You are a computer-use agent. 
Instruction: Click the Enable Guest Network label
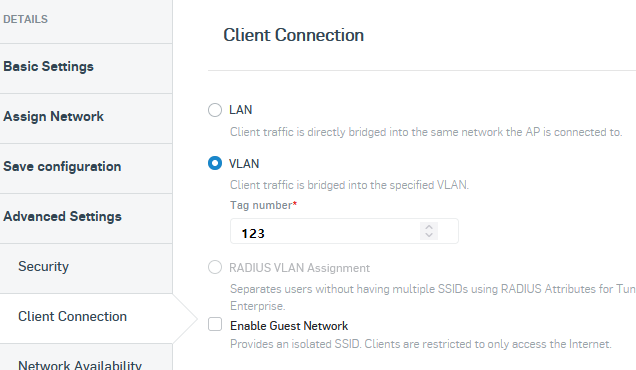(289, 326)
